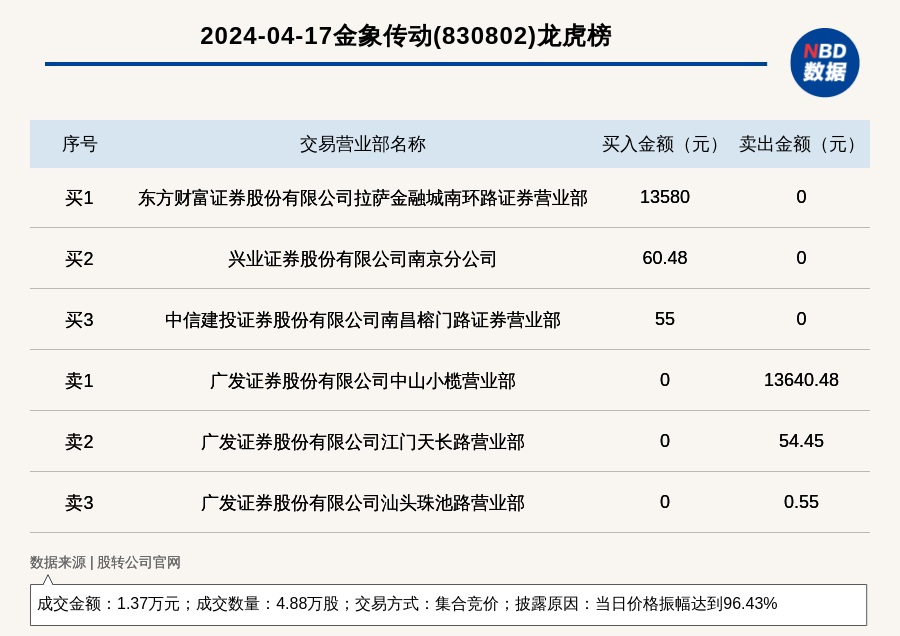Viewport: 900px width, 636px height.
Task: Select the 卖1 row label
Action: tap(79, 381)
